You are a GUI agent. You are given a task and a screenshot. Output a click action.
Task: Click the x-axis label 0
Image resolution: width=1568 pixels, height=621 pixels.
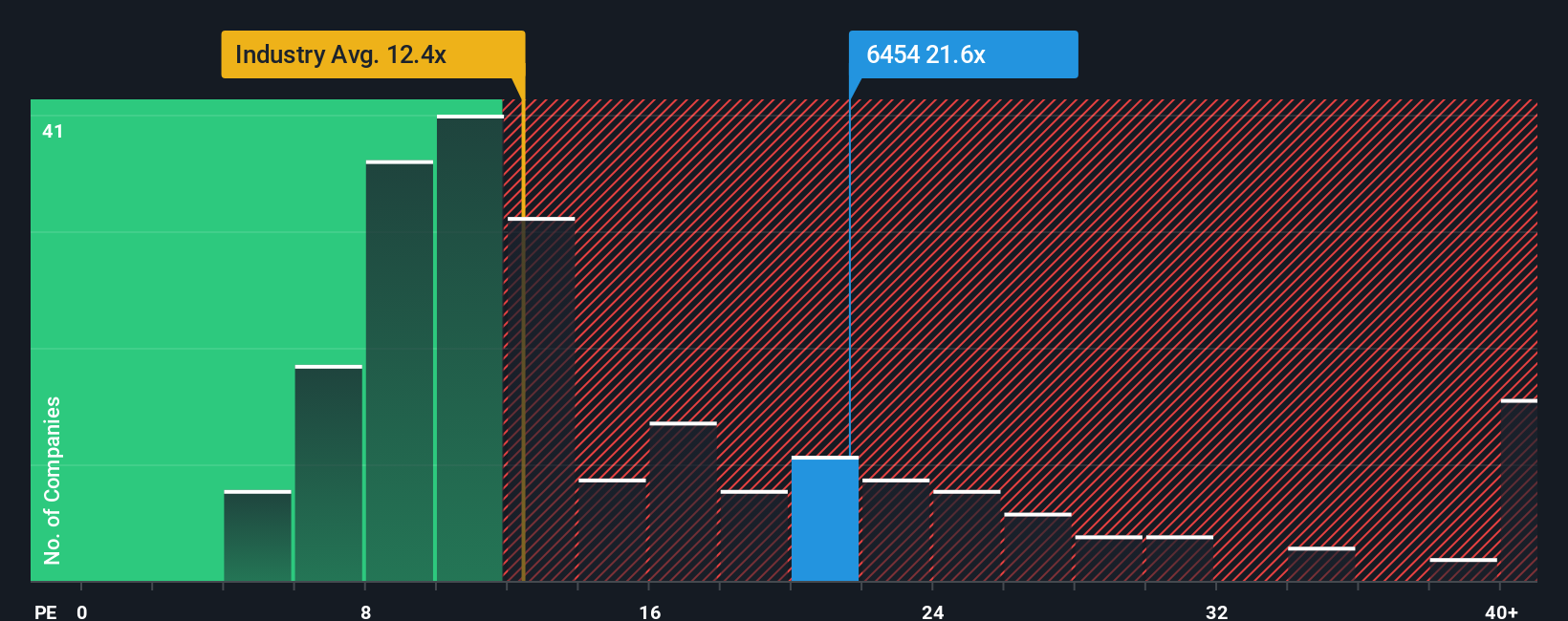click(x=82, y=611)
